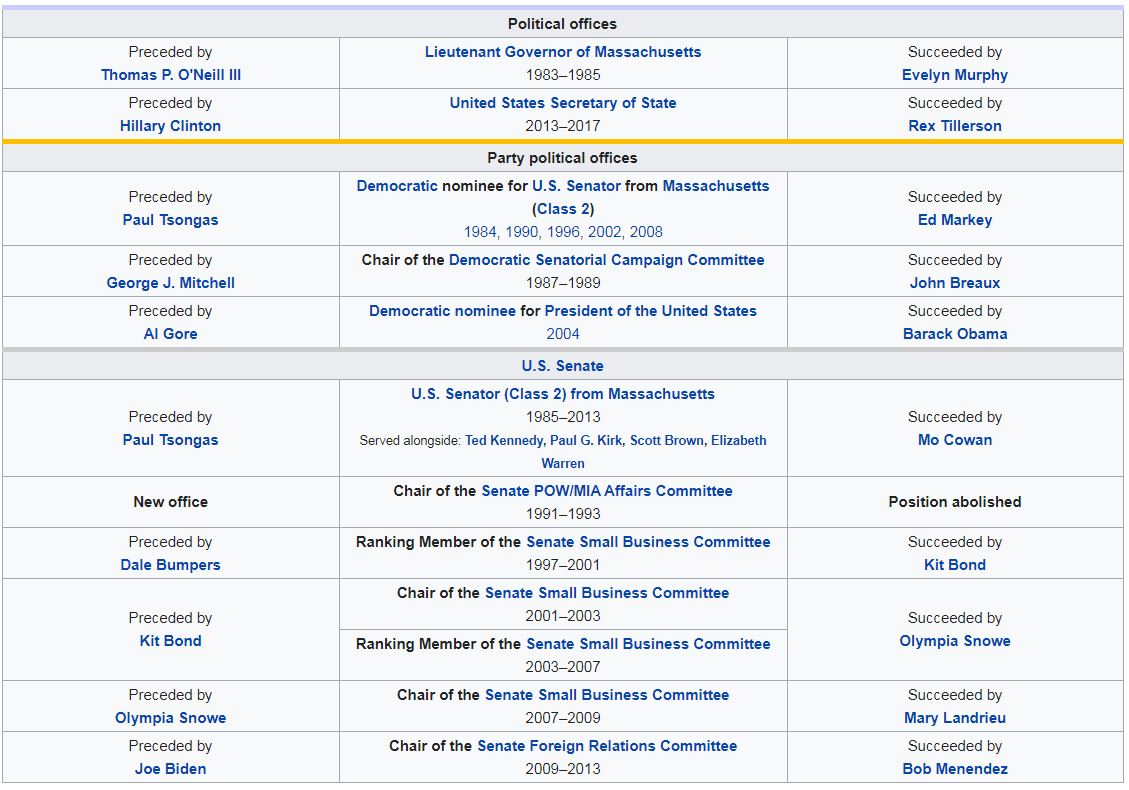
Task: Open the Mo Cowan successor link
Action: (x=954, y=440)
